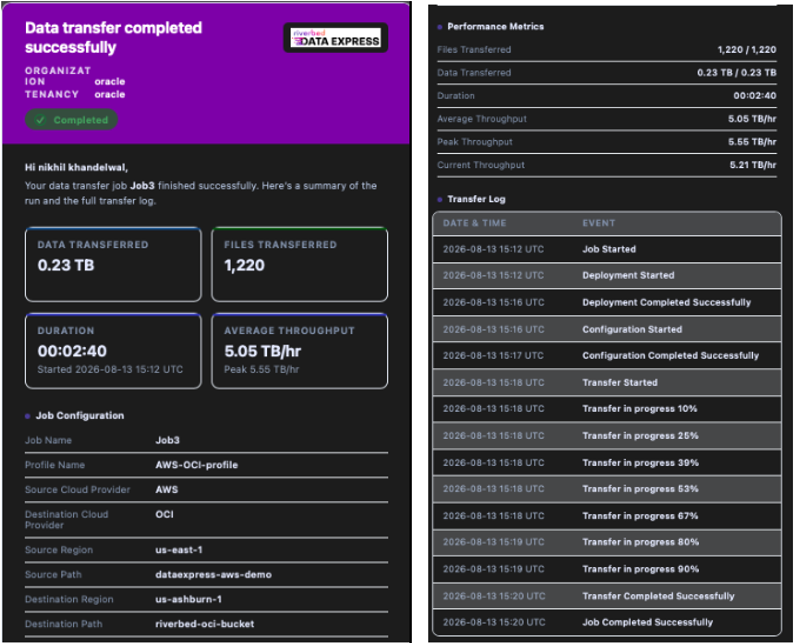794x643 pixels.
Task: Select the Transfer Completed Successfully log row
Action: [x=607, y=596]
